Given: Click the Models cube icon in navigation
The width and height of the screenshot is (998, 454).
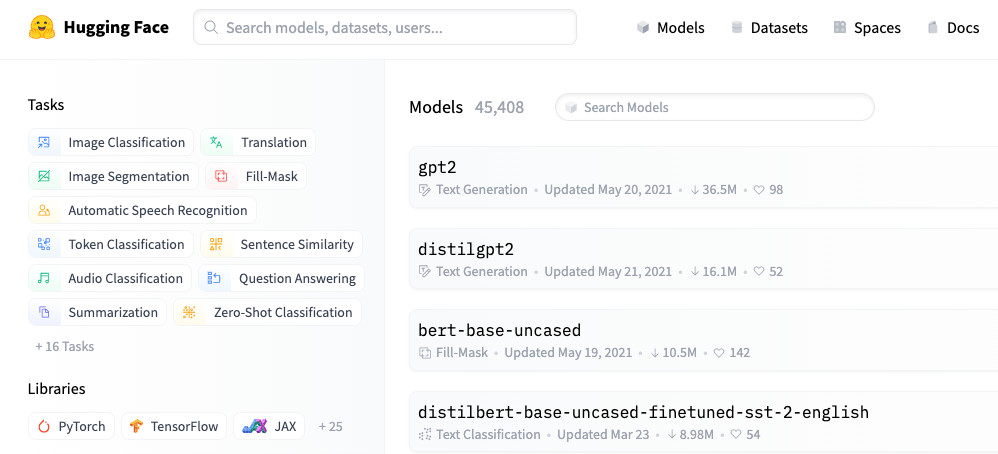Looking at the screenshot, I should [x=643, y=27].
